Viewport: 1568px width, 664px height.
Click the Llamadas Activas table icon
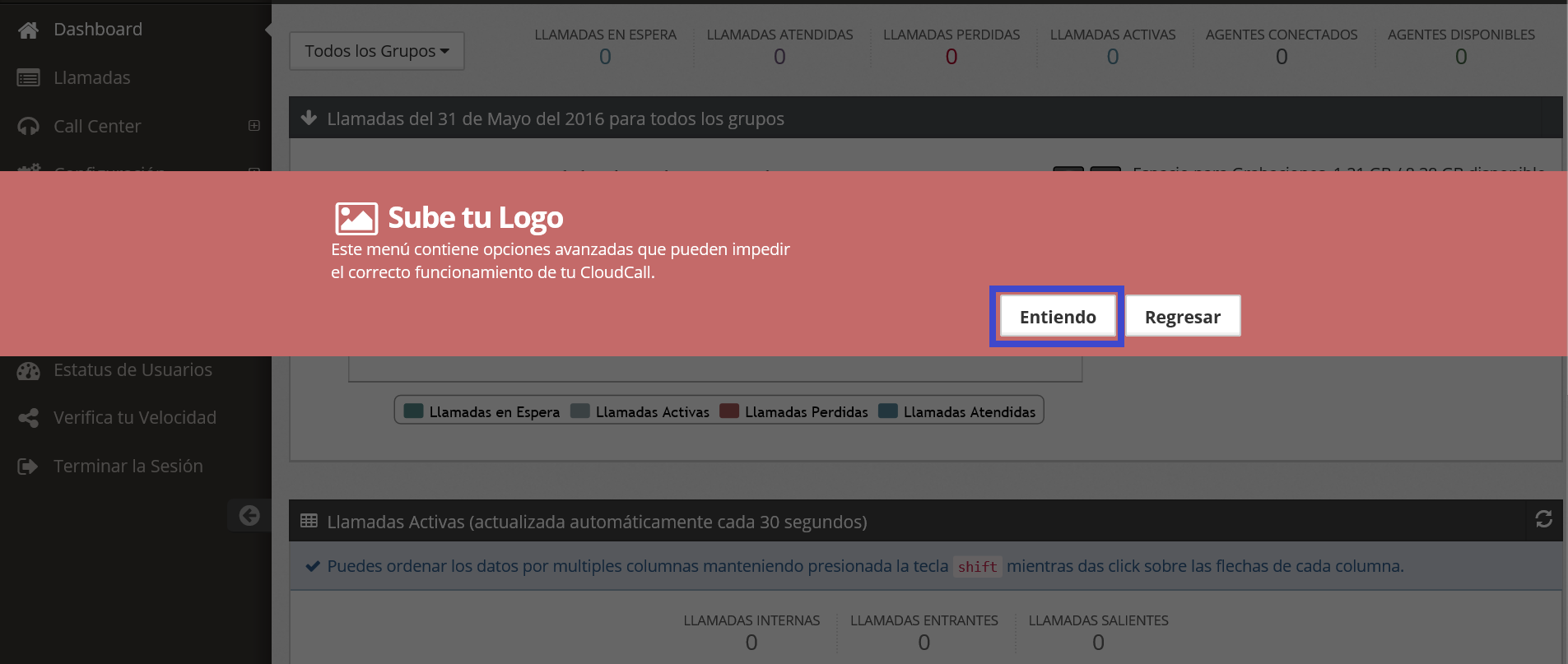(x=309, y=521)
